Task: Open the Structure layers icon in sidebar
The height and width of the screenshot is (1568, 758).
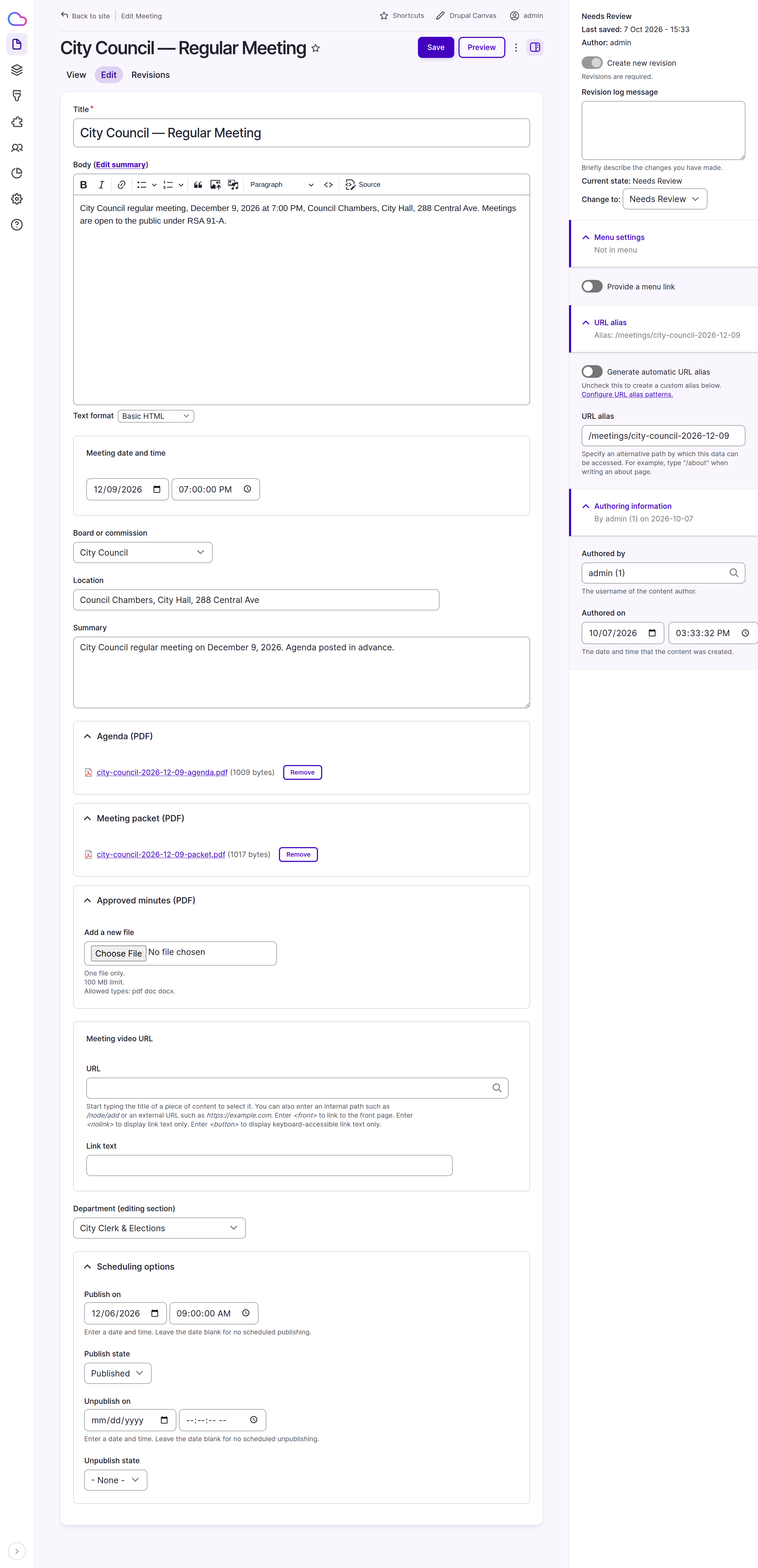Action: [x=17, y=70]
